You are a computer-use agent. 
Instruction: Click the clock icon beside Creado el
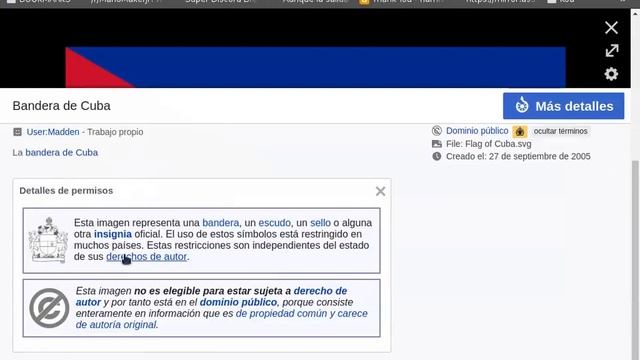437,156
